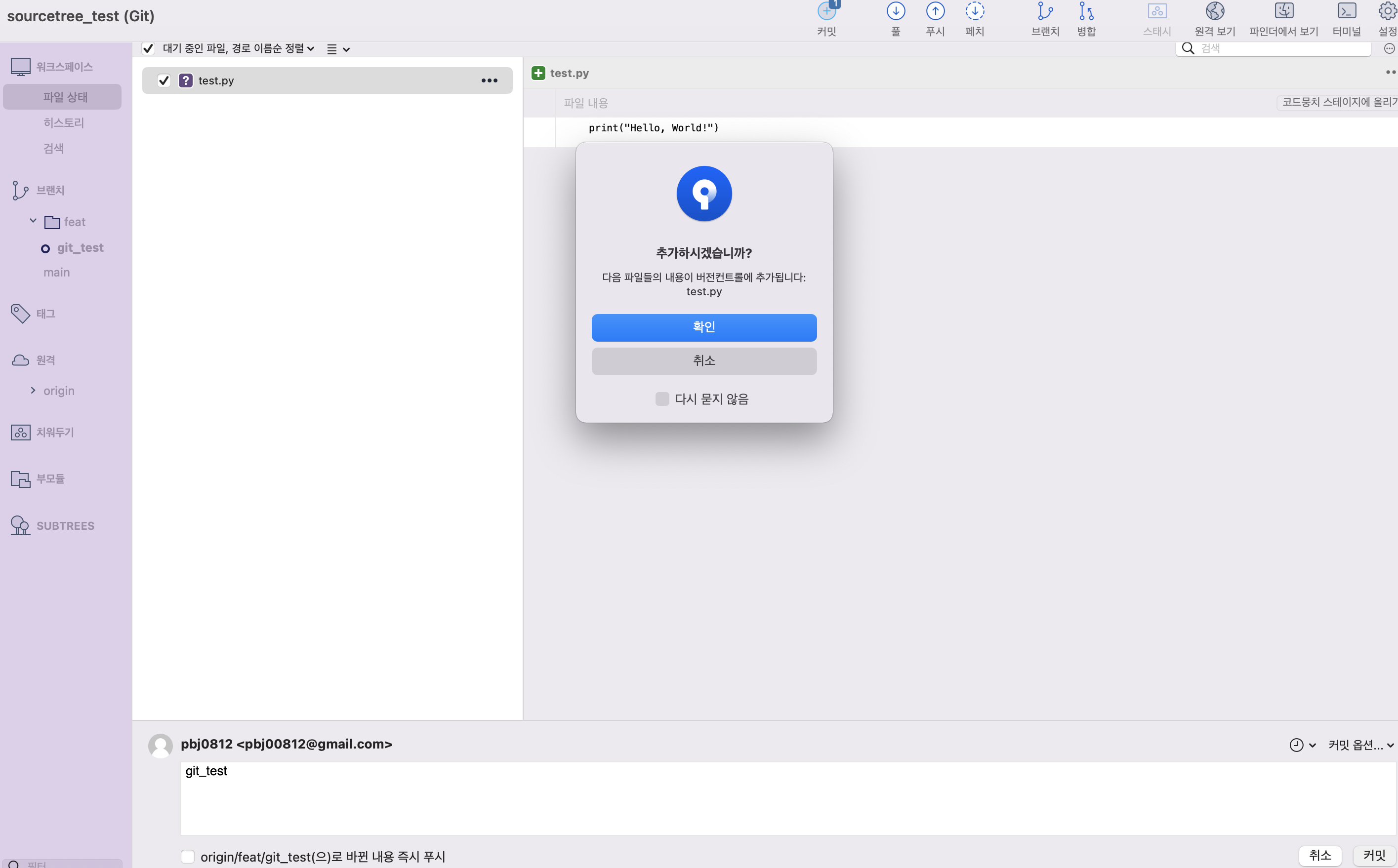
Task: Open the 커밋 옵션 dropdown
Action: pyautogui.click(x=1360, y=745)
